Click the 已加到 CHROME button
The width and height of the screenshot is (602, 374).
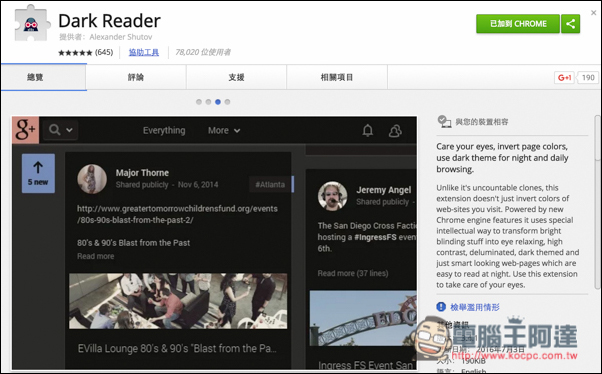pos(518,24)
